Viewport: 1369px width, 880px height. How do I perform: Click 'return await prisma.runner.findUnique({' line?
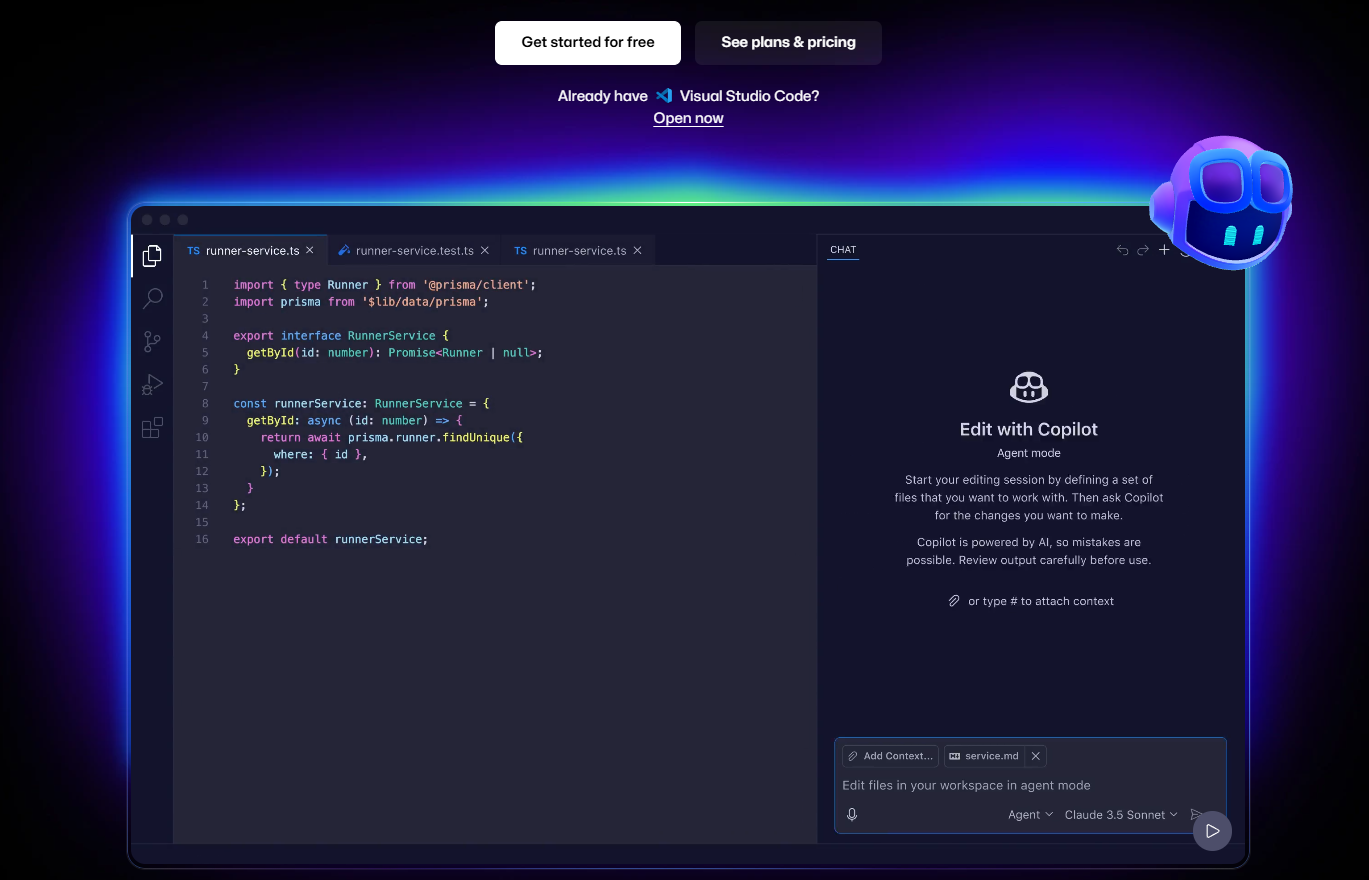pos(392,438)
